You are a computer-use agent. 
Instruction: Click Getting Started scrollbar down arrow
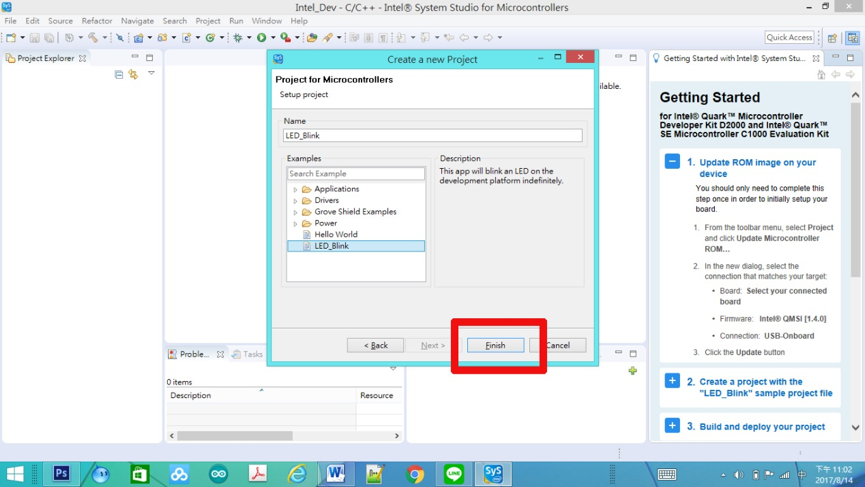(x=855, y=427)
